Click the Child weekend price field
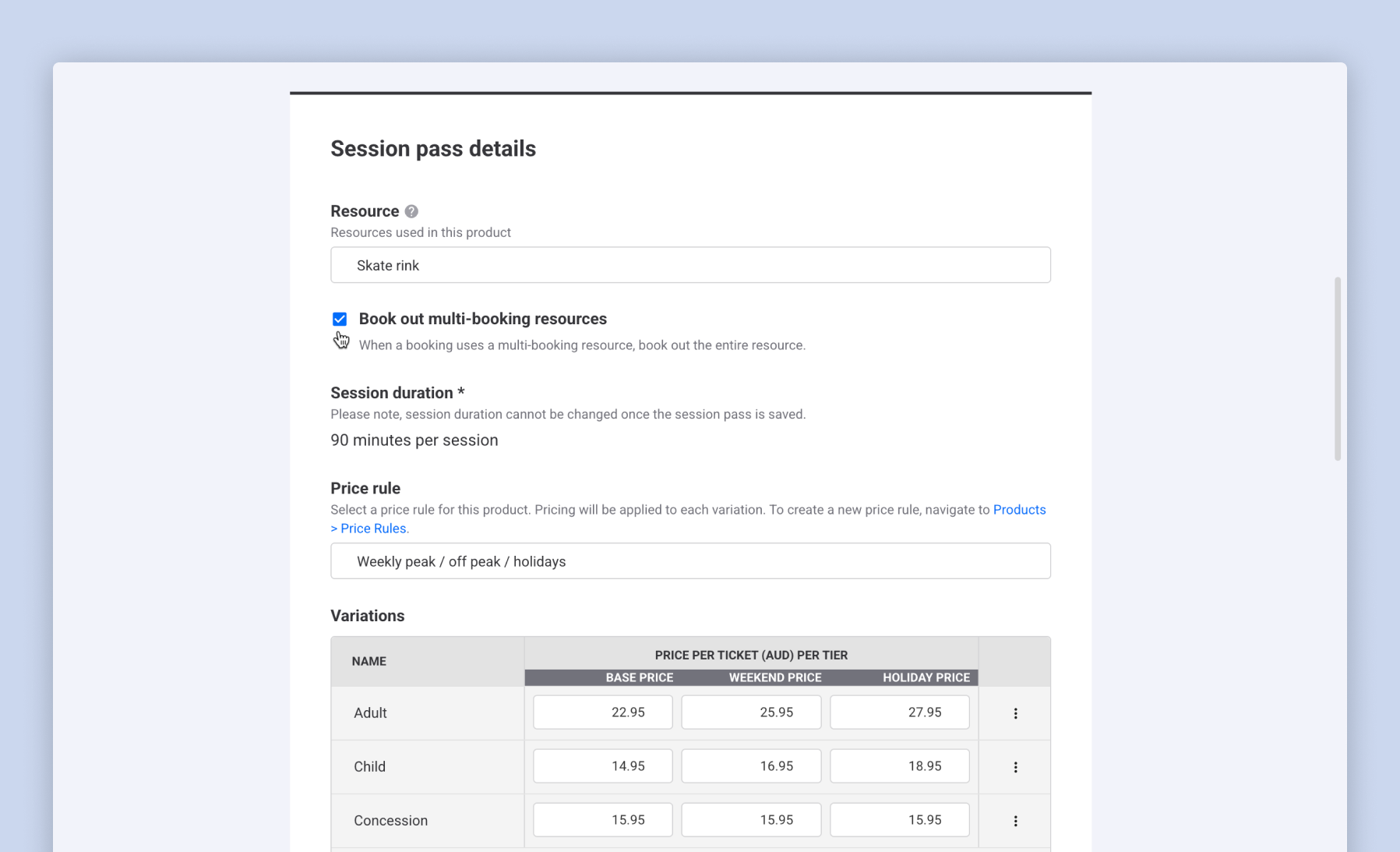The height and width of the screenshot is (852, 1400). click(751, 766)
